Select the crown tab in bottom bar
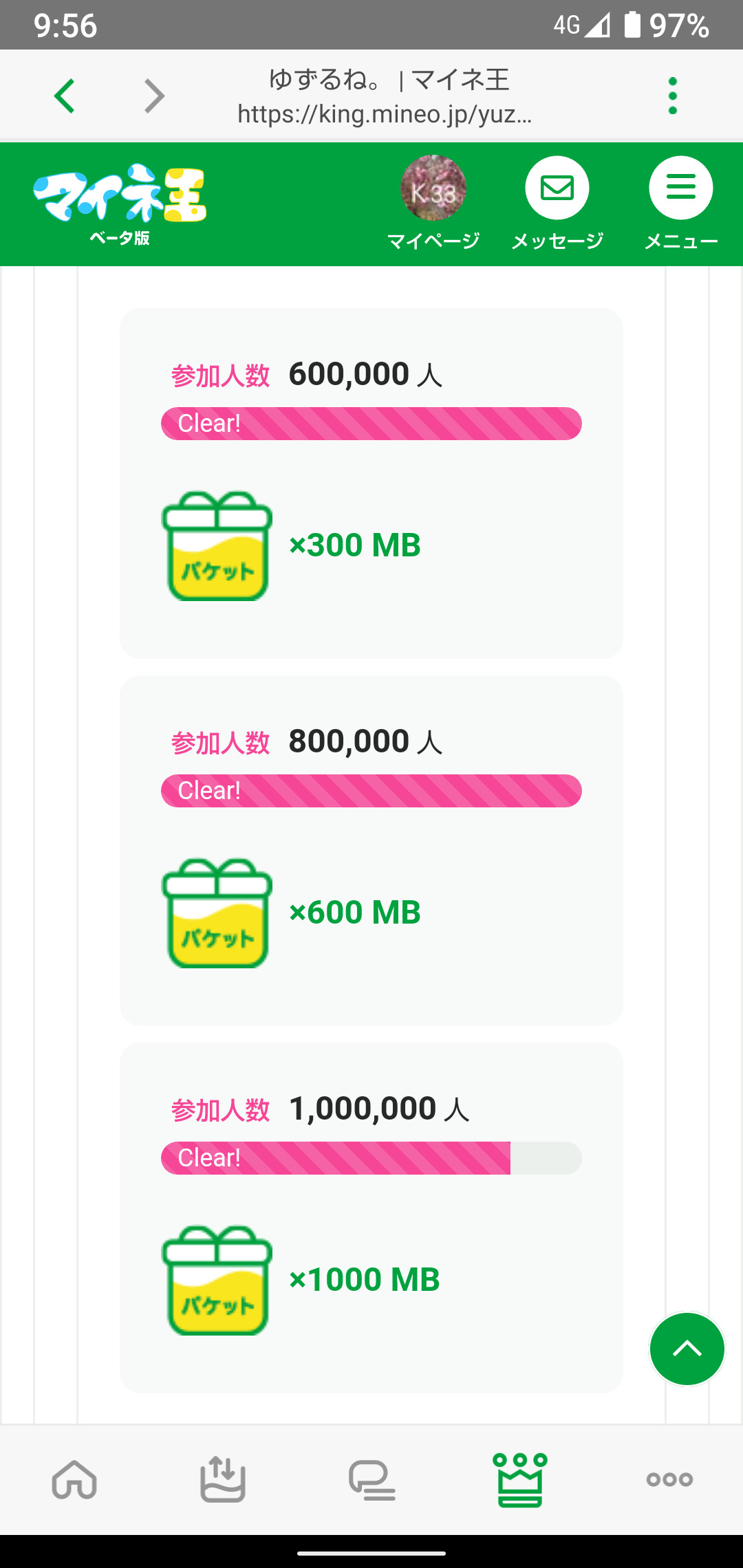The height and width of the screenshot is (1568, 743). coord(520,1479)
